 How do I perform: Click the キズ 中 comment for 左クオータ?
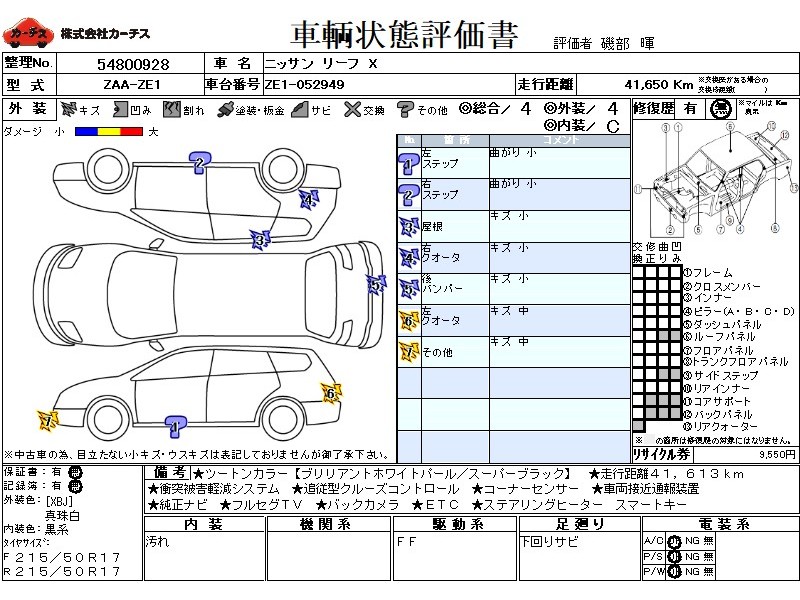point(509,310)
